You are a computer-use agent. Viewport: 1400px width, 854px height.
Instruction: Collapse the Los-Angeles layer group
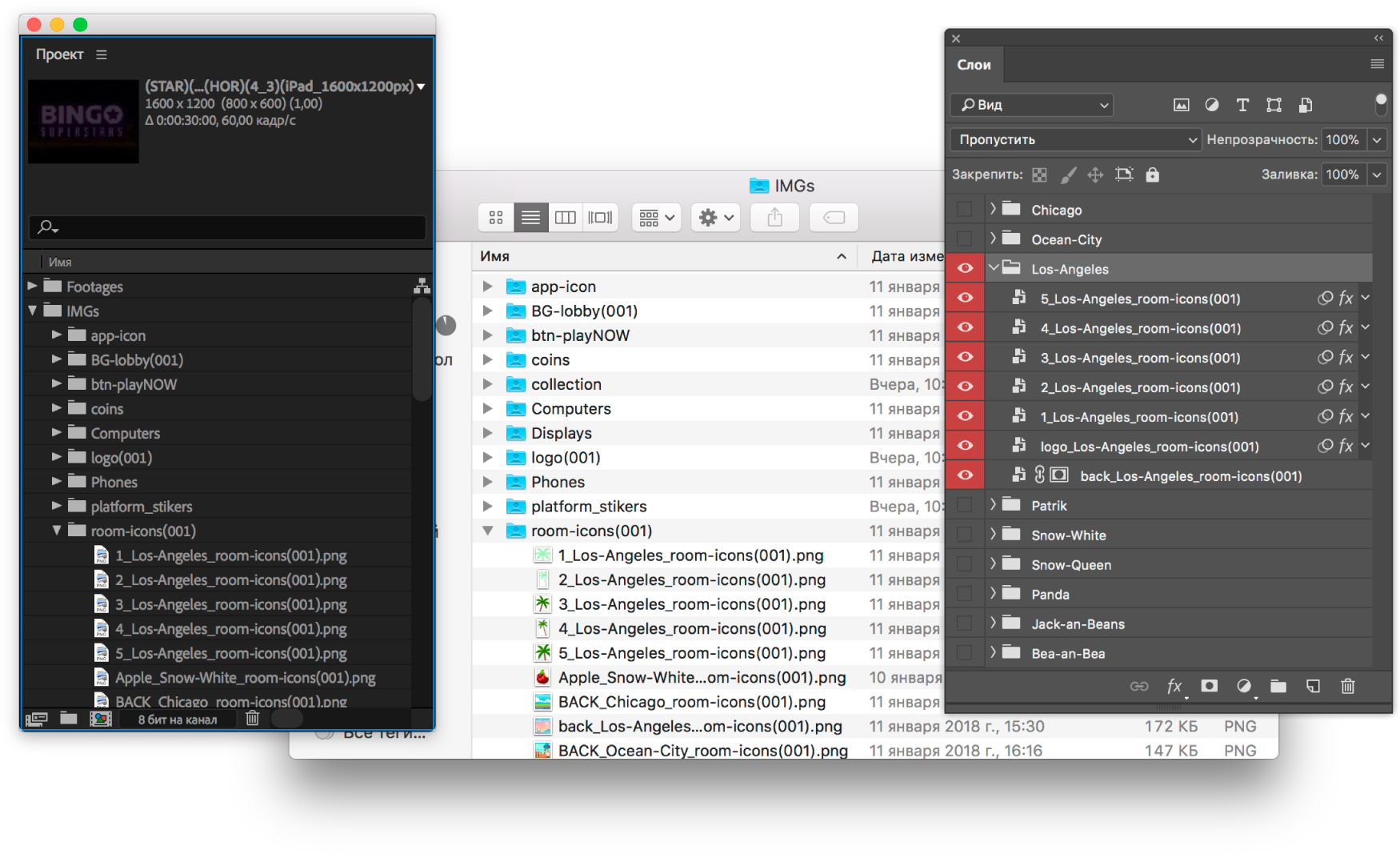coord(993,268)
